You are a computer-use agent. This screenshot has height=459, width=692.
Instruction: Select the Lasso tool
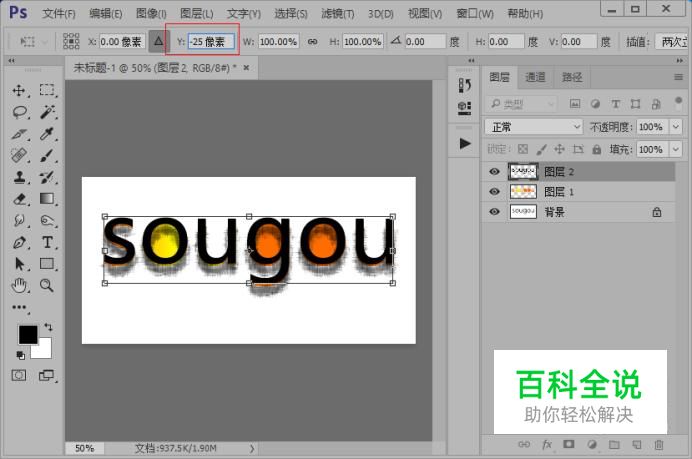tap(19, 112)
